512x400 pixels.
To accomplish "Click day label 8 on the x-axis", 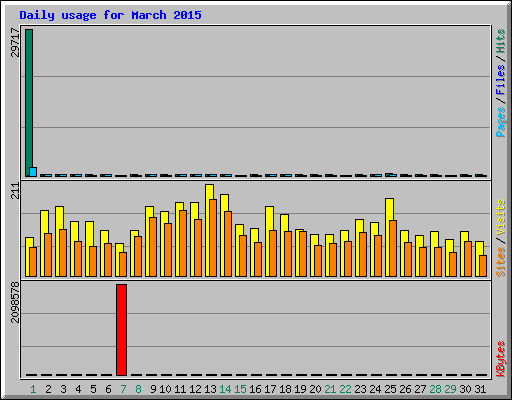I will pyautogui.click(x=138, y=389).
